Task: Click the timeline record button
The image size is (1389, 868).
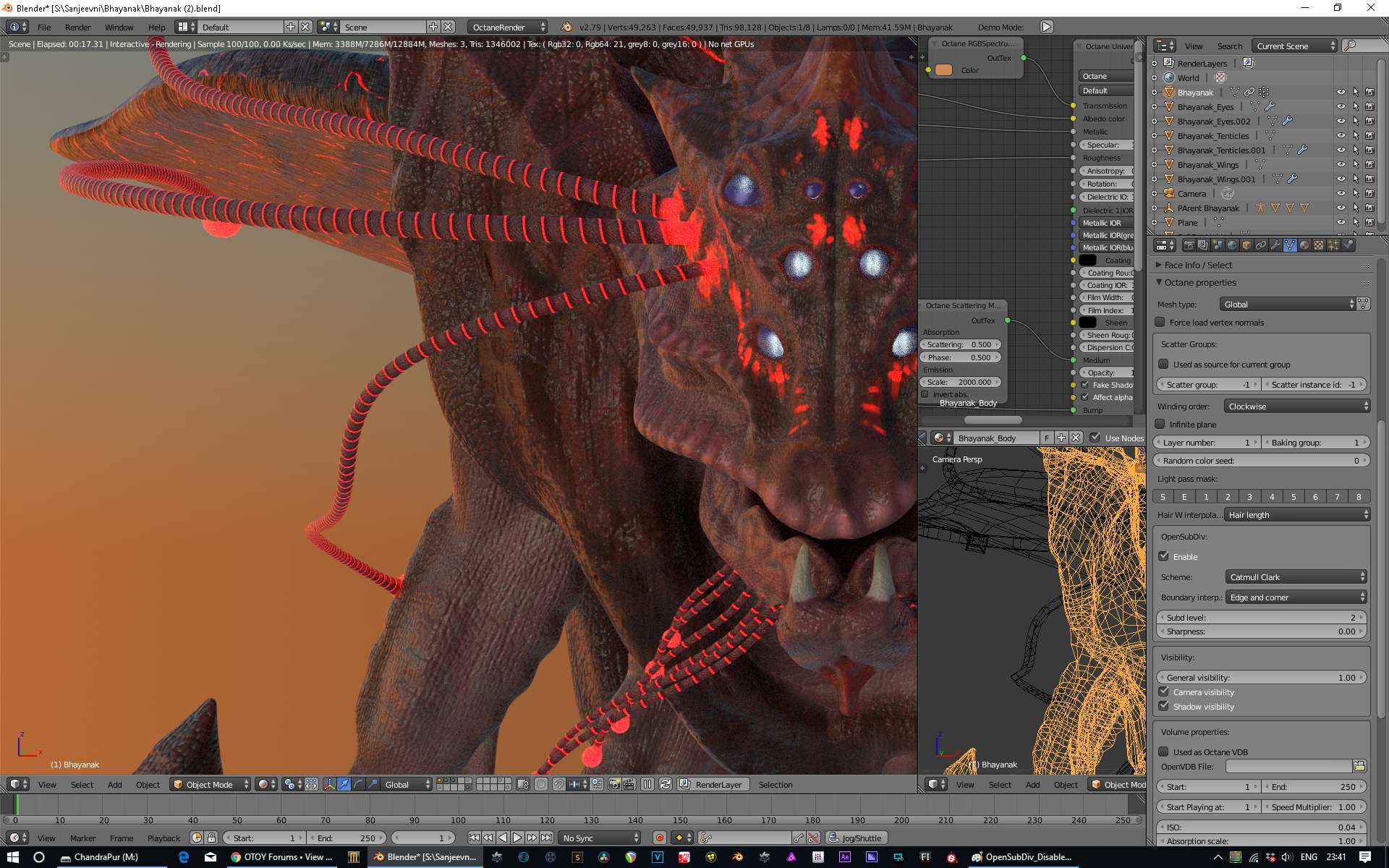Action: click(x=659, y=838)
